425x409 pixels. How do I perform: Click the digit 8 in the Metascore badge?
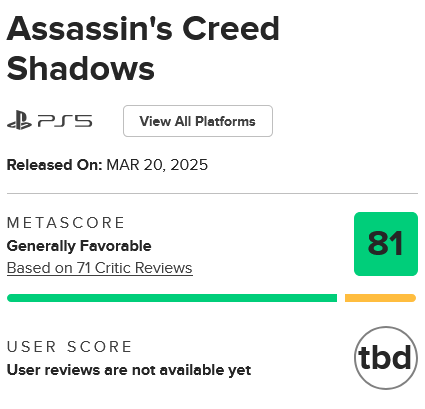click(378, 244)
